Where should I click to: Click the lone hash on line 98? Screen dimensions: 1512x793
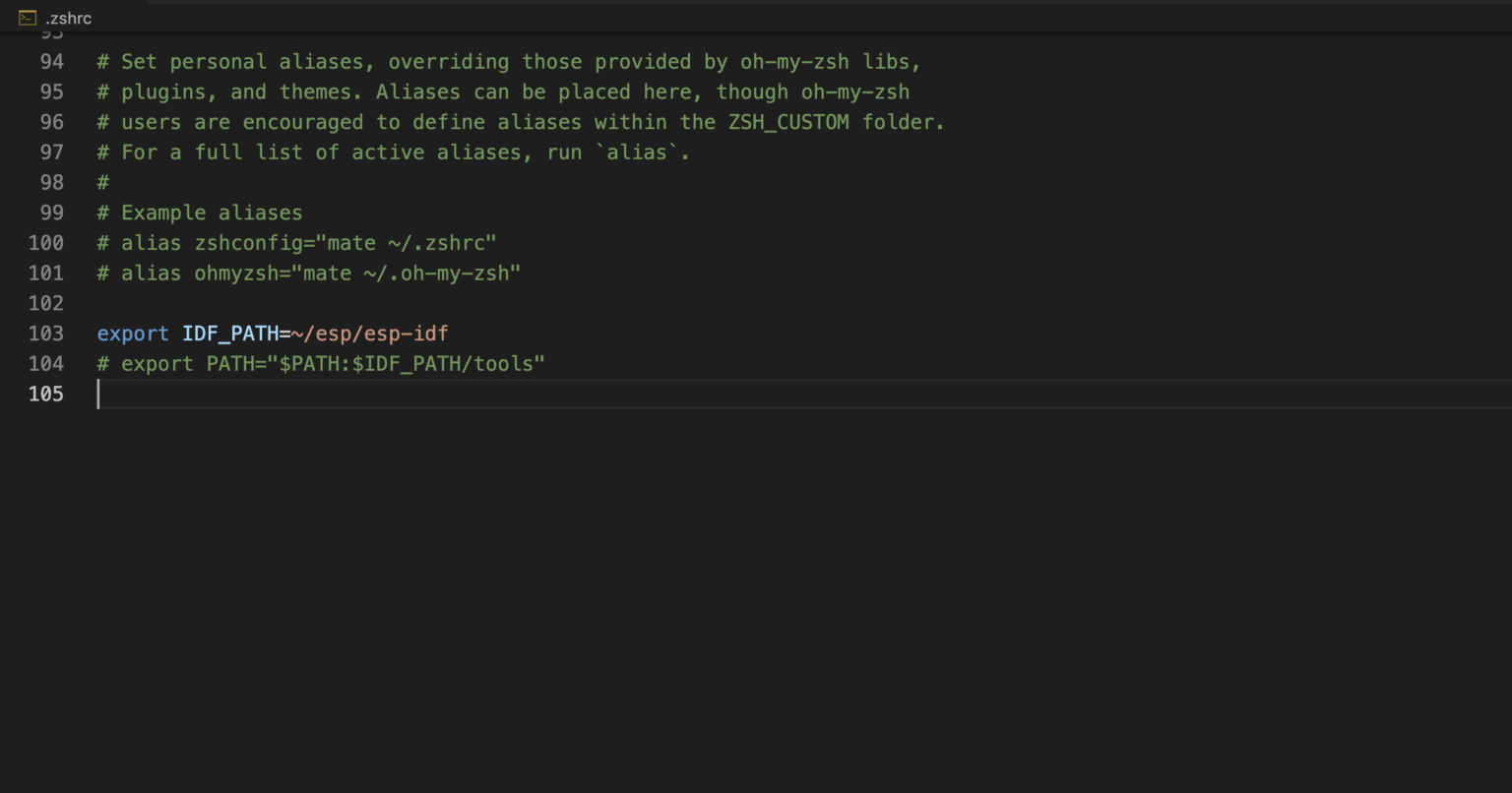tap(102, 183)
